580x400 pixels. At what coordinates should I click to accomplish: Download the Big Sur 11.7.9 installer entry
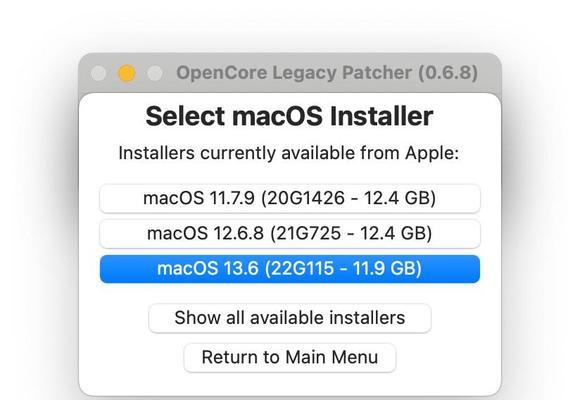(290, 198)
